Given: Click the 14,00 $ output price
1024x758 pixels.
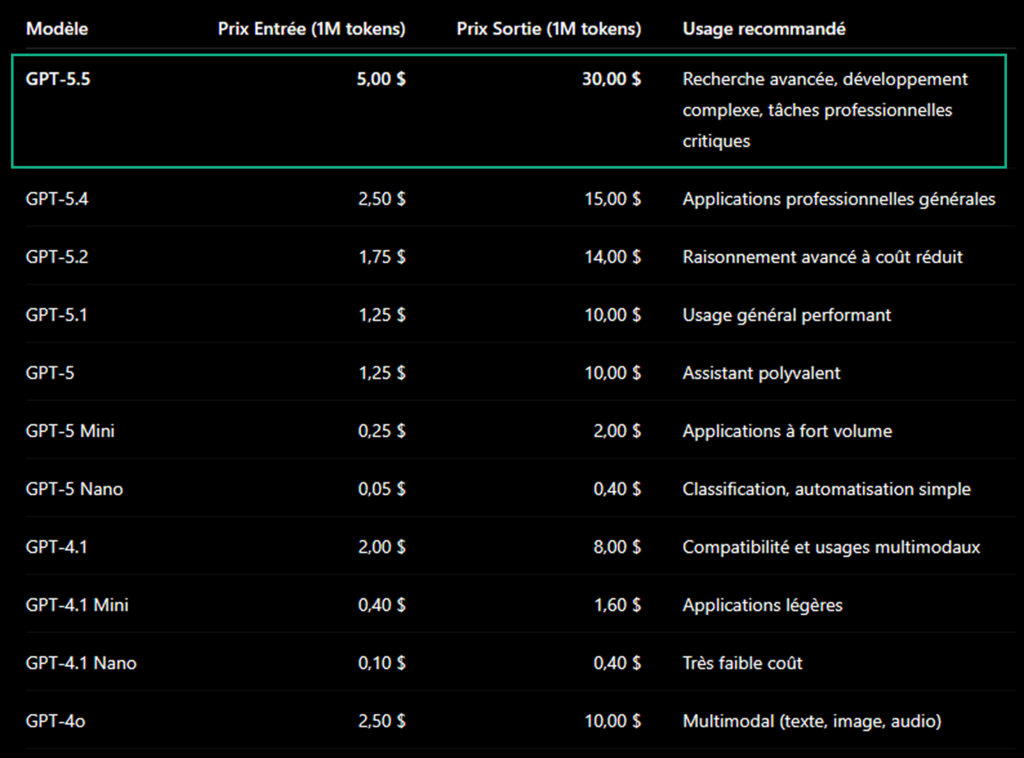Looking at the screenshot, I should tap(613, 257).
